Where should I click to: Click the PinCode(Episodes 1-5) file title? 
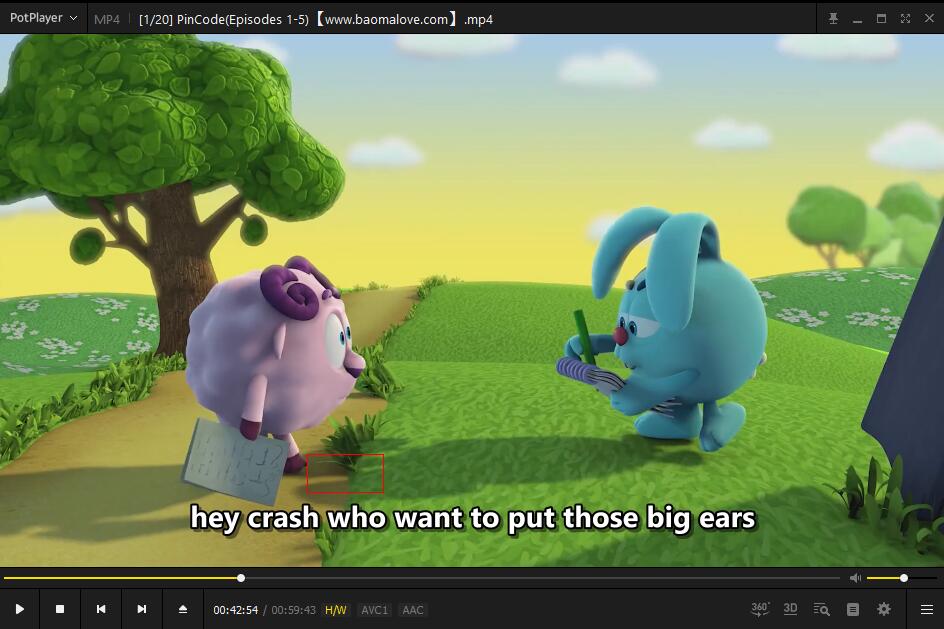pos(315,19)
